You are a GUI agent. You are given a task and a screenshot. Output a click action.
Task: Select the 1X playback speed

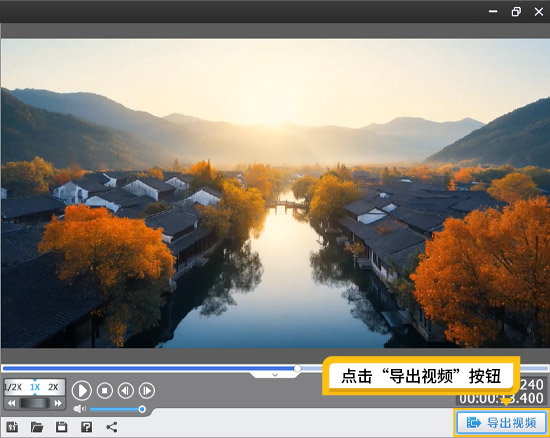[35, 387]
